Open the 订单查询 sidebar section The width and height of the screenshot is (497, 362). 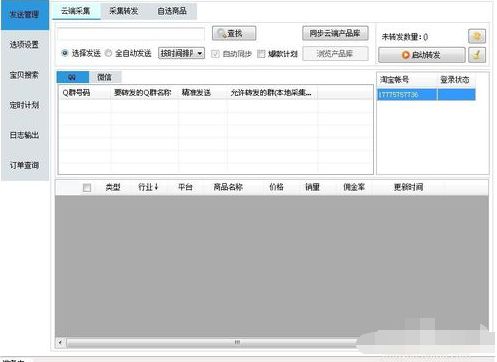pos(25,165)
